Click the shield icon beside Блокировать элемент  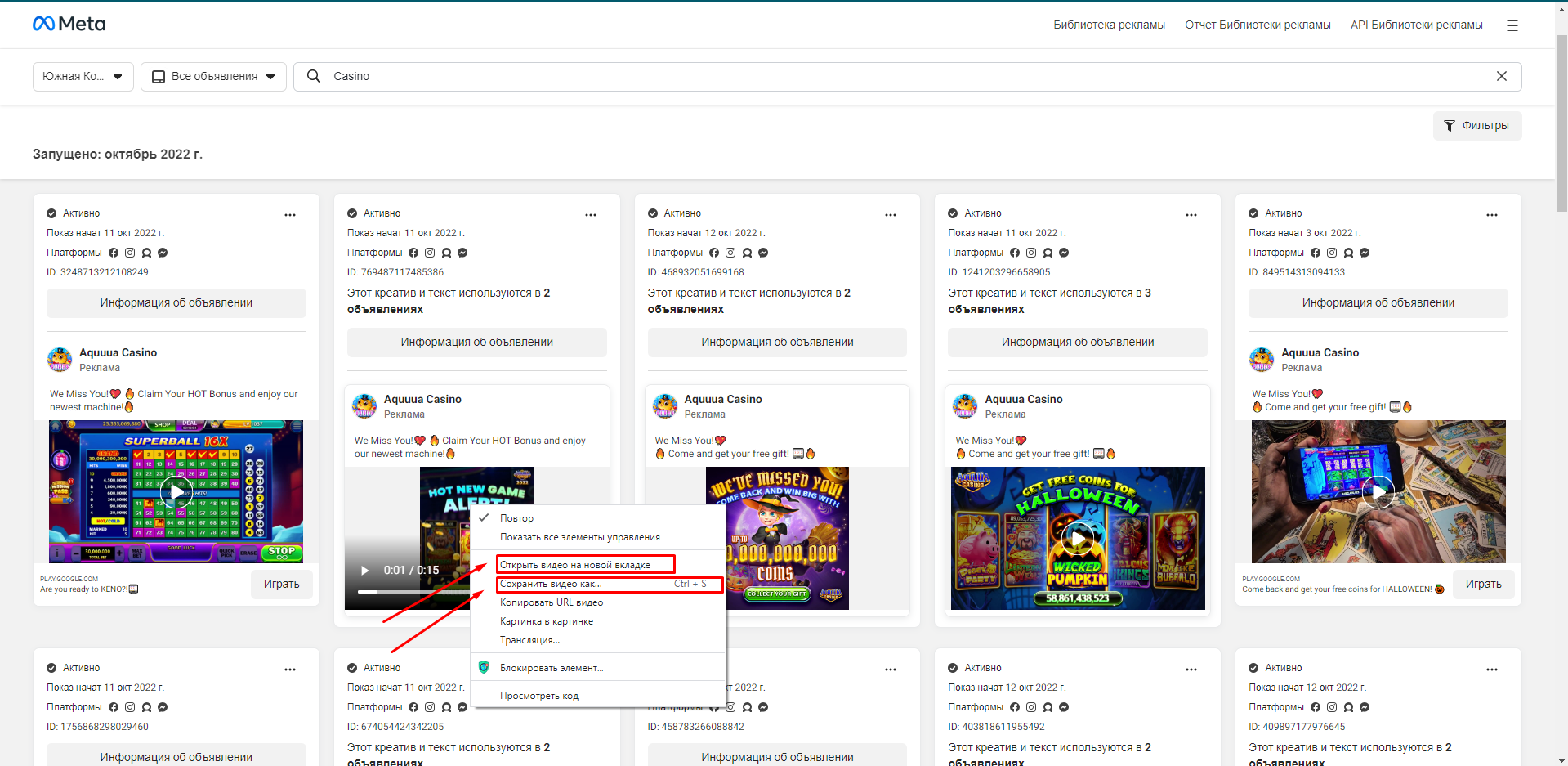point(484,667)
